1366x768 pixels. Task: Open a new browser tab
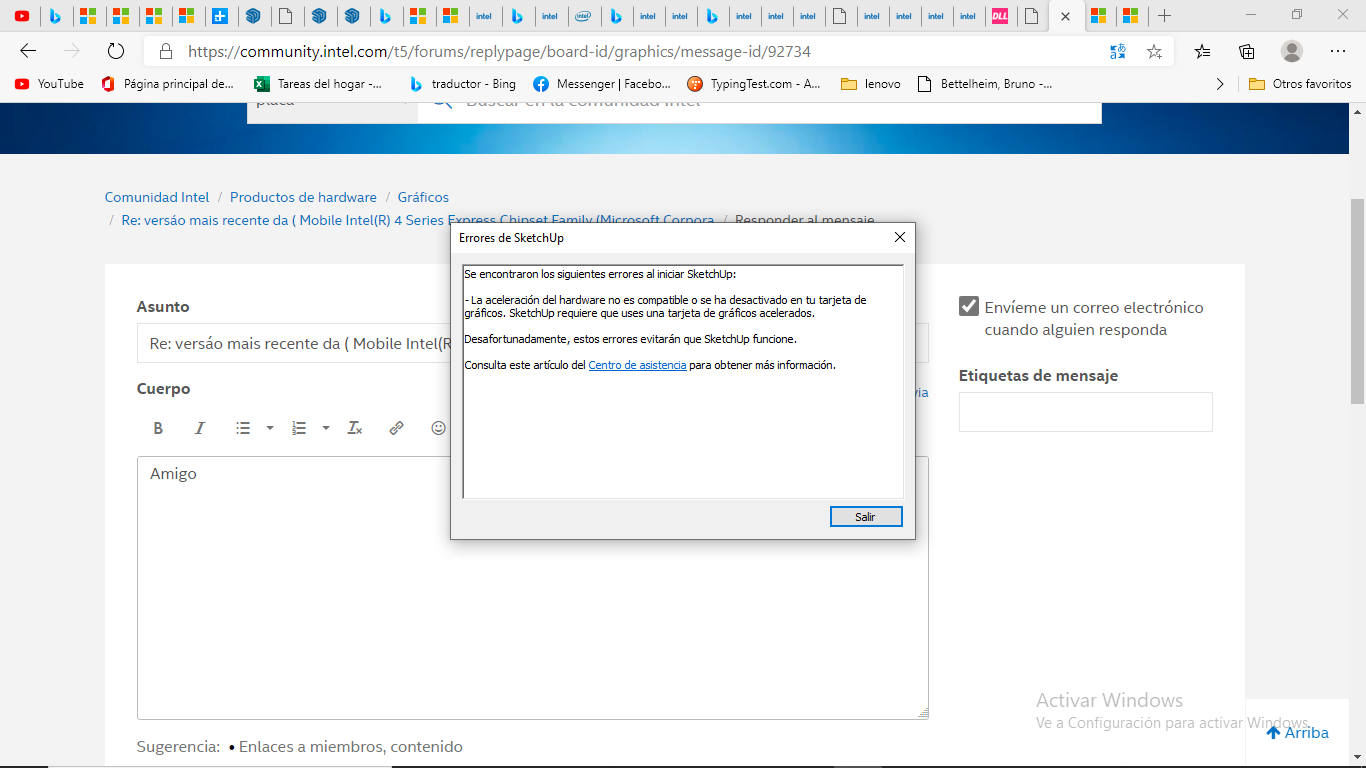[x=1164, y=16]
